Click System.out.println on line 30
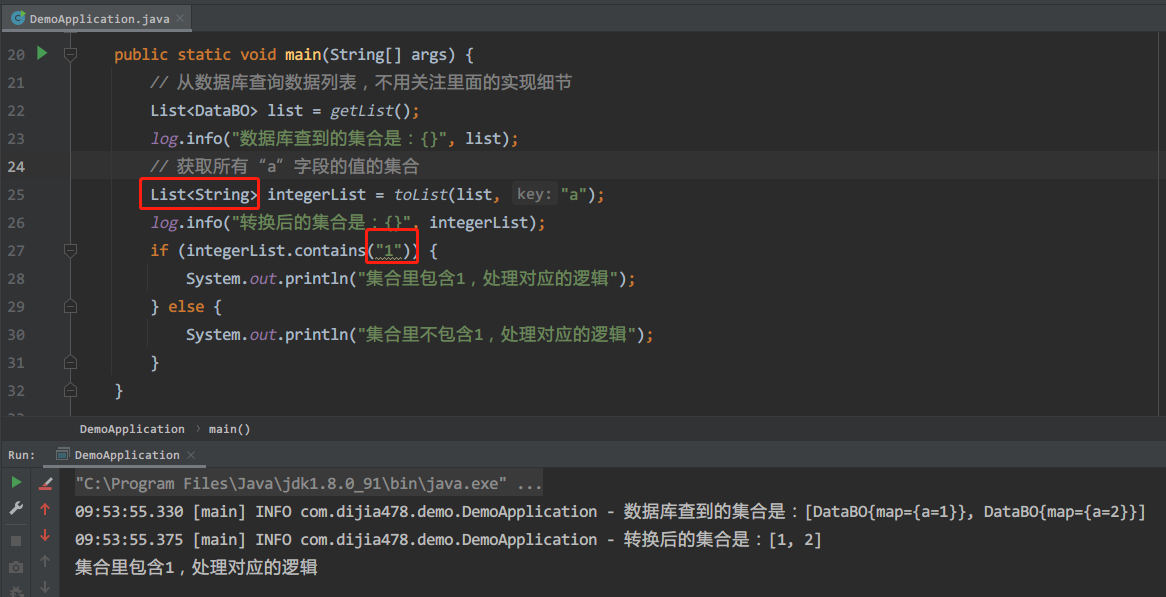1166x597 pixels. 266,335
